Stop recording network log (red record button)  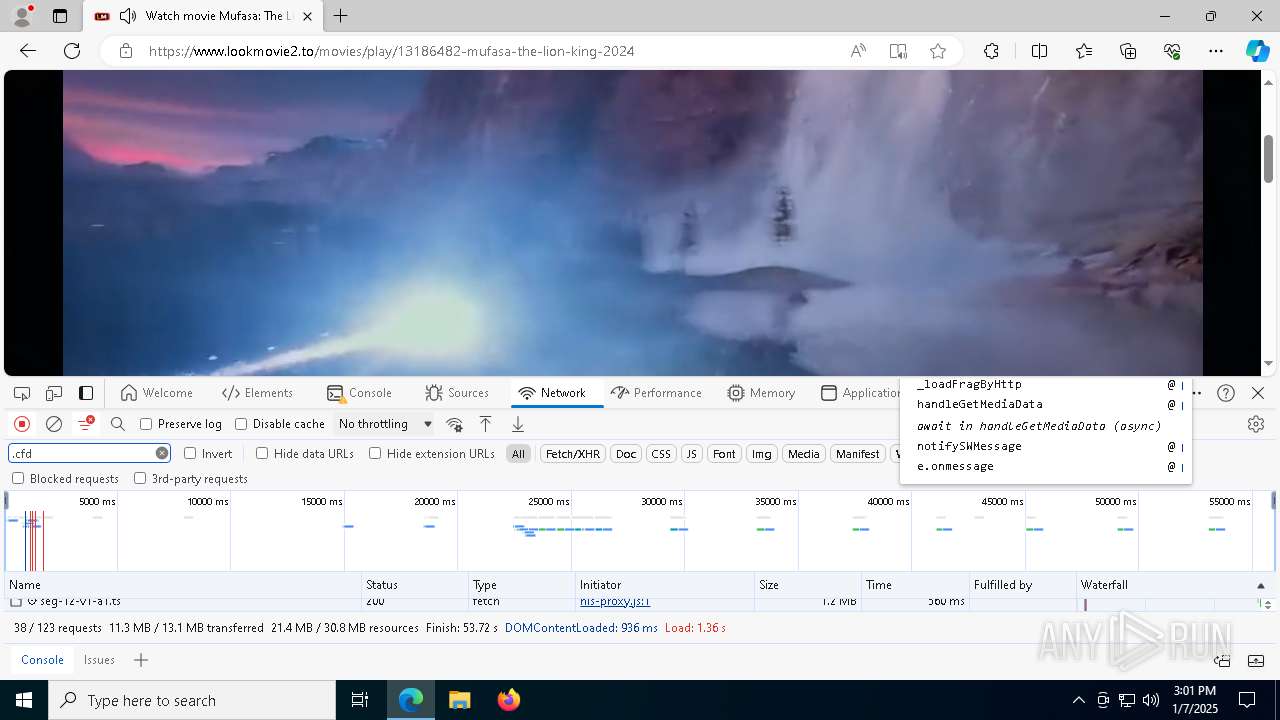coord(22,424)
